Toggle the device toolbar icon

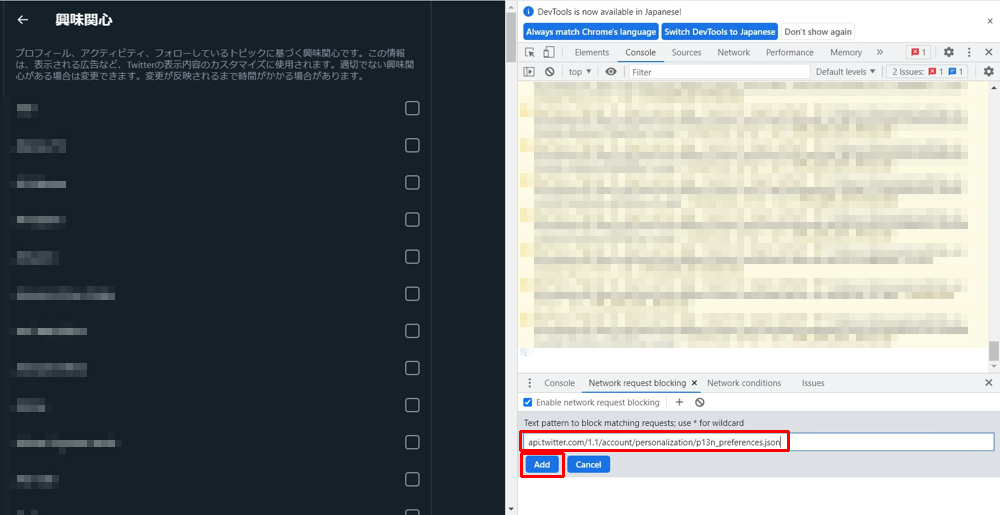coord(548,52)
